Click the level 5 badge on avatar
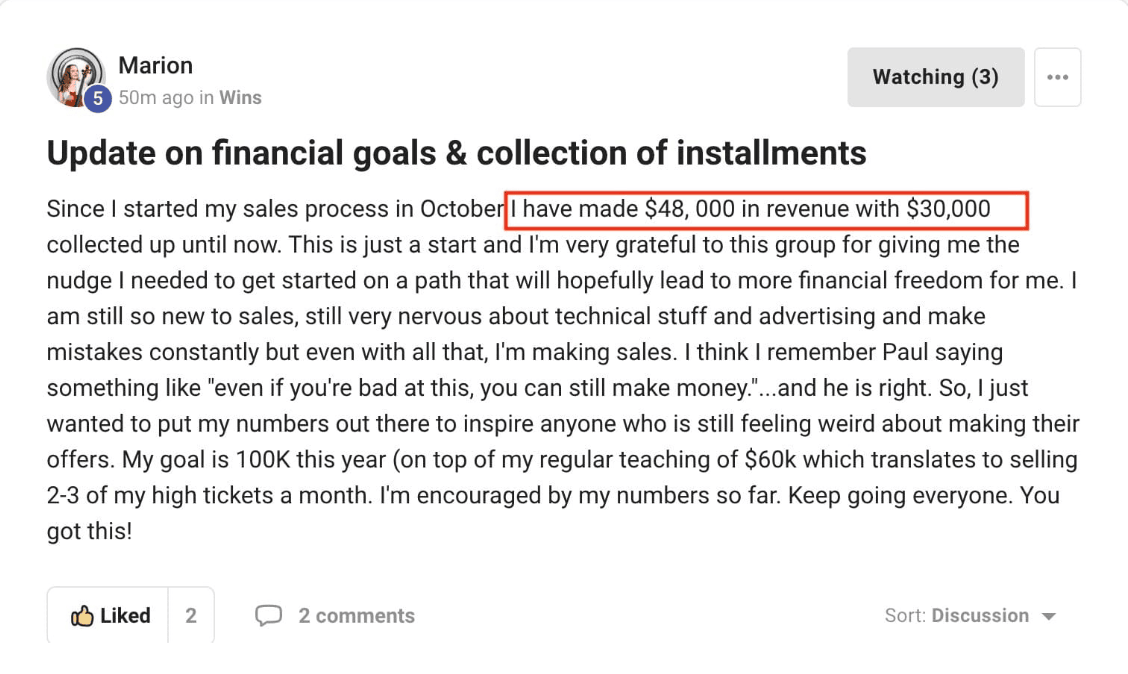This screenshot has height=674, width=1128. (98, 99)
